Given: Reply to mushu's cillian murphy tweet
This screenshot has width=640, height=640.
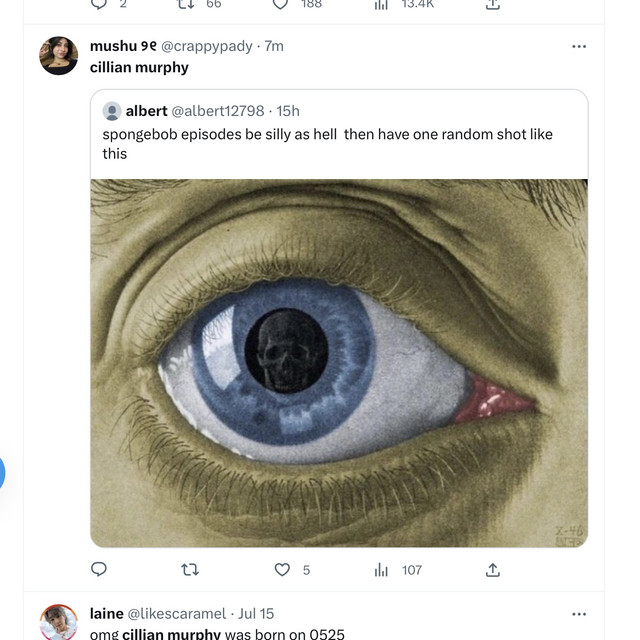Looking at the screenshot, I should click(99, 569).
